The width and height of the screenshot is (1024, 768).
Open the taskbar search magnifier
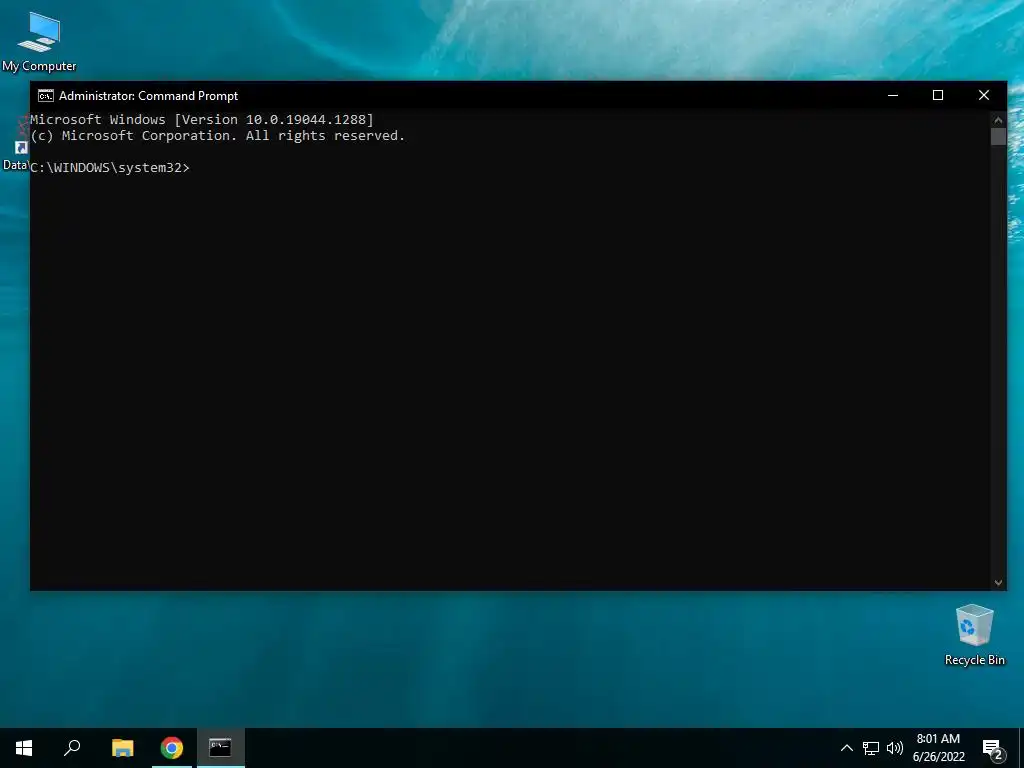point(72,748)
